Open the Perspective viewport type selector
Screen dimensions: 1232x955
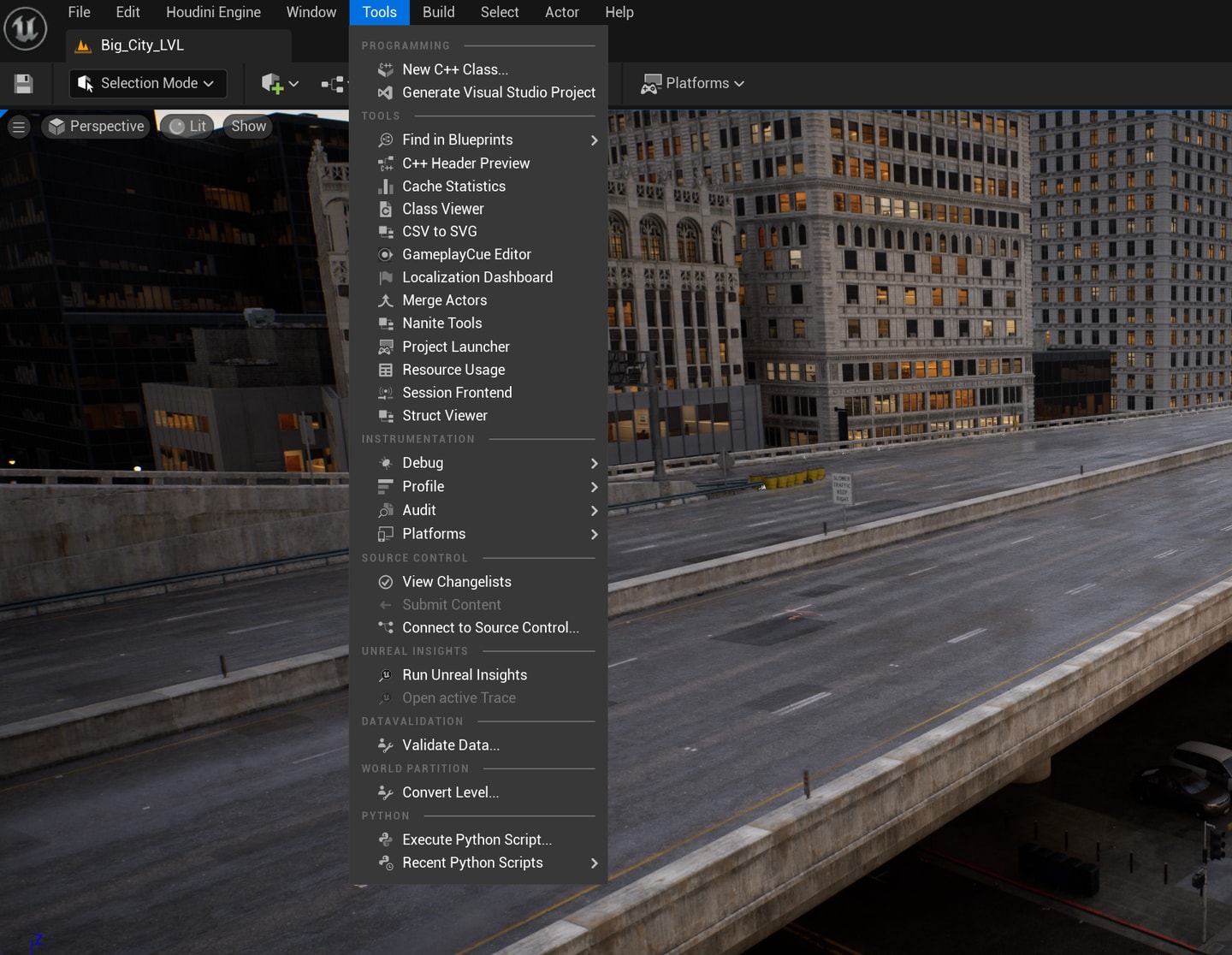click(x=96, y=127)
